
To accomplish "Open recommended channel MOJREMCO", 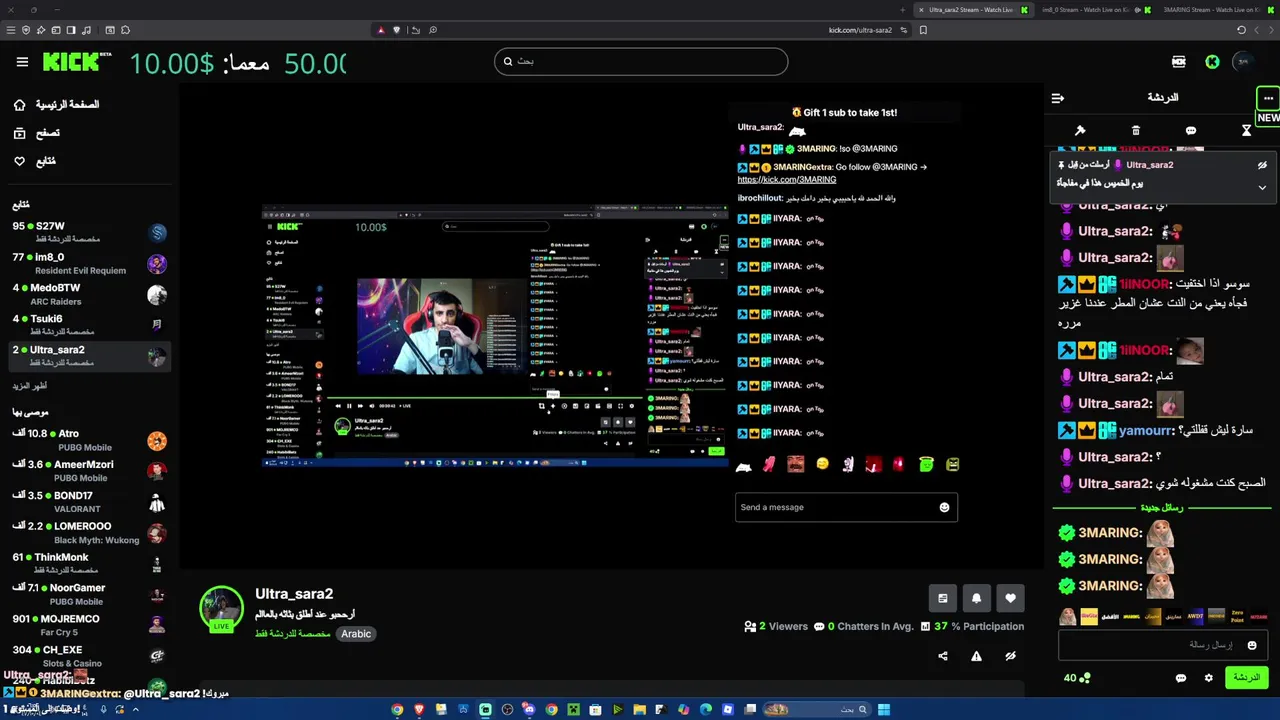I will [x=89, y=625].
